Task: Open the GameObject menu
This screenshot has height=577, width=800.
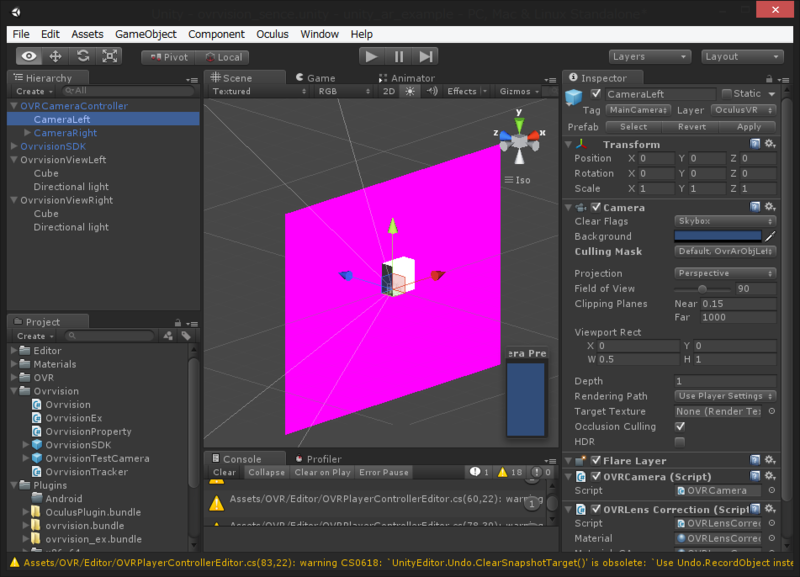Action: pos(145,34)
